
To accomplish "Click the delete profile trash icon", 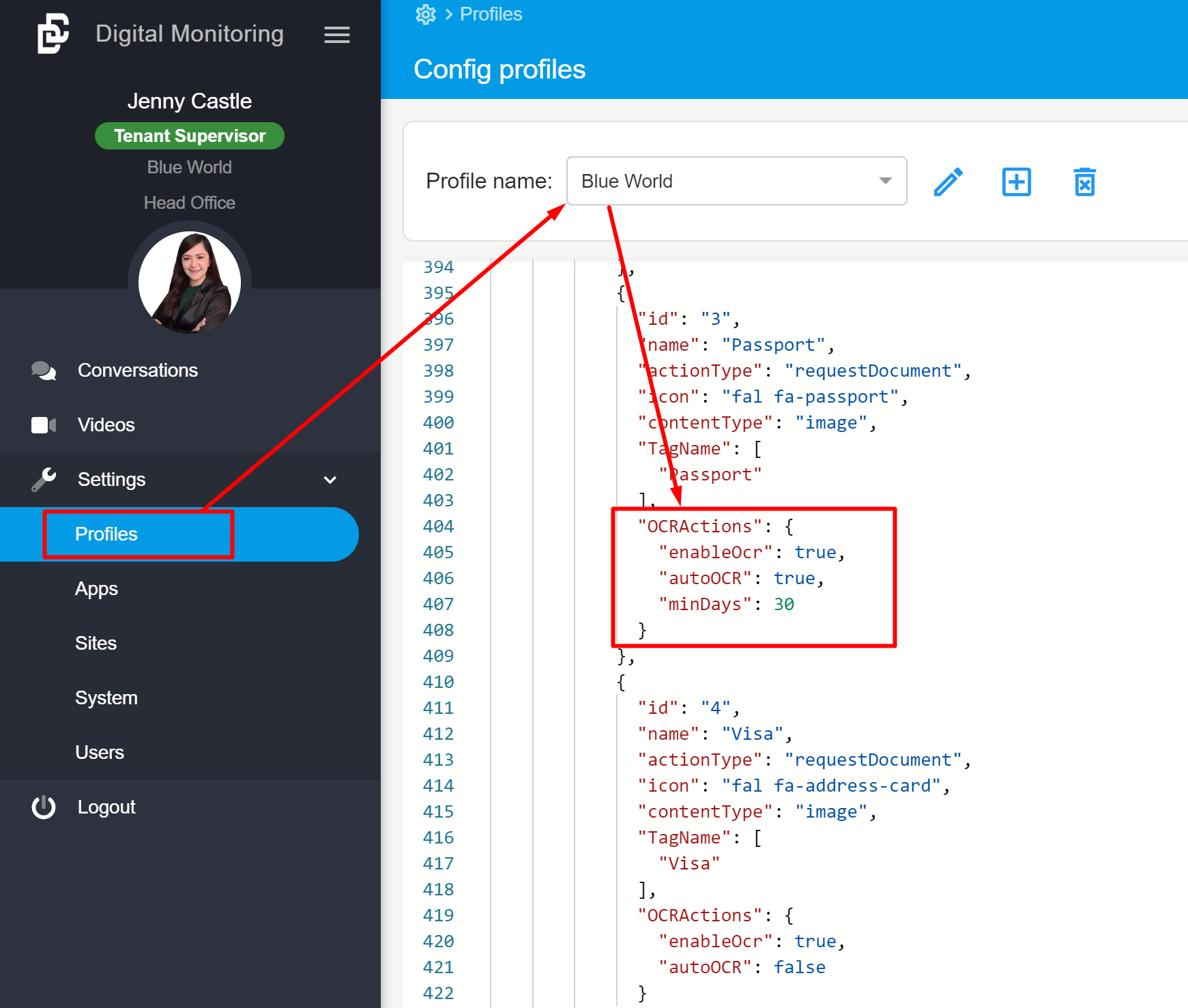I will [1084, 182].
